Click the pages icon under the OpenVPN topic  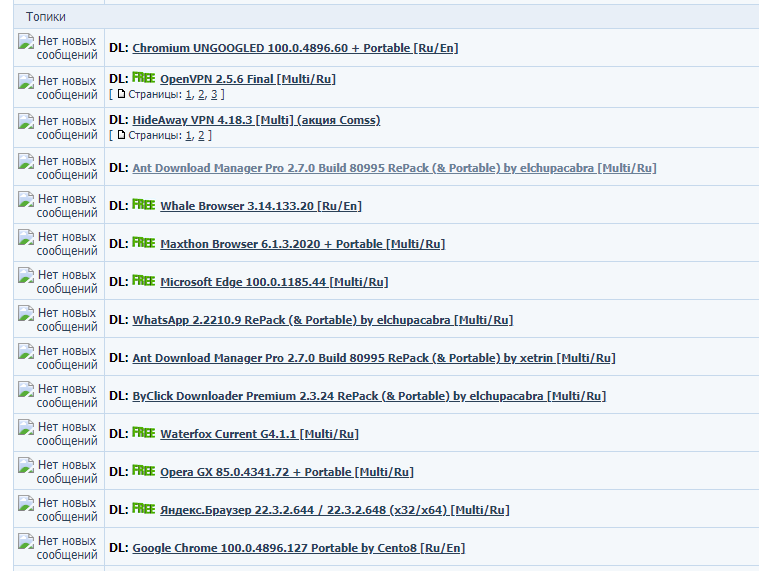point(122,94)
